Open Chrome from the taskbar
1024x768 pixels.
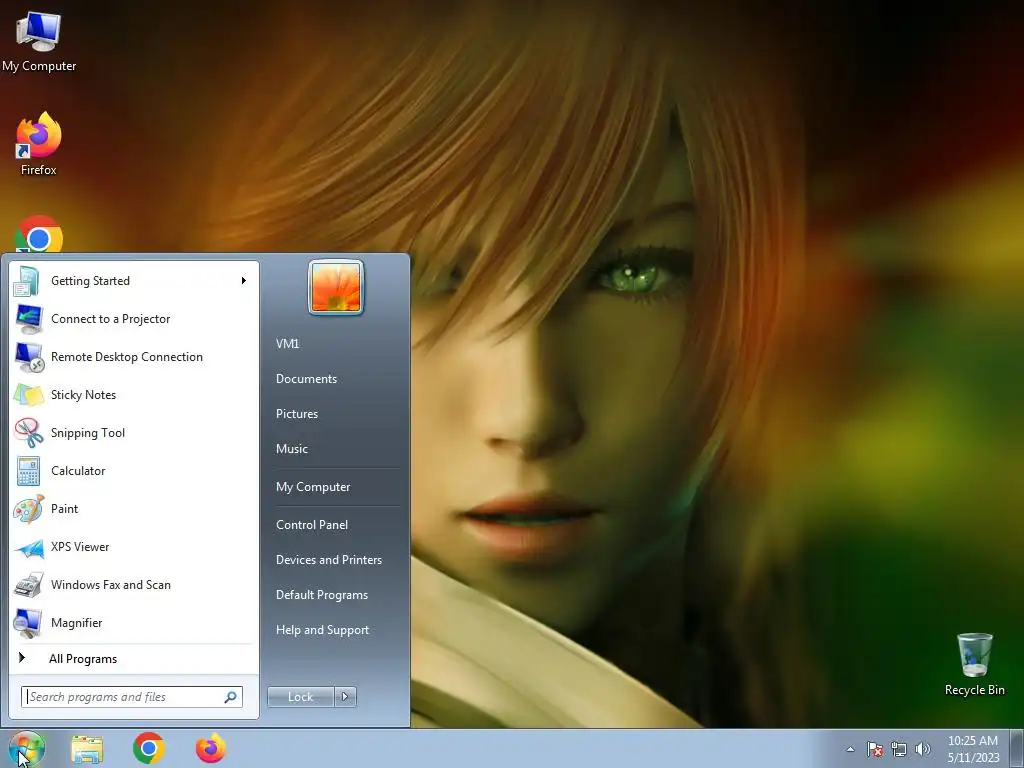point(148,748)
